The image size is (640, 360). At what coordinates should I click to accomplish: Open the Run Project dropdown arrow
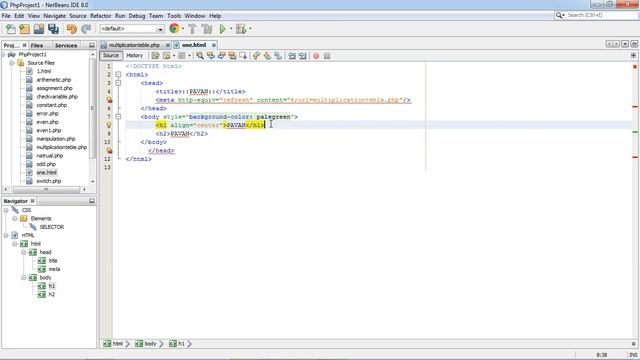tap(231, 29)
